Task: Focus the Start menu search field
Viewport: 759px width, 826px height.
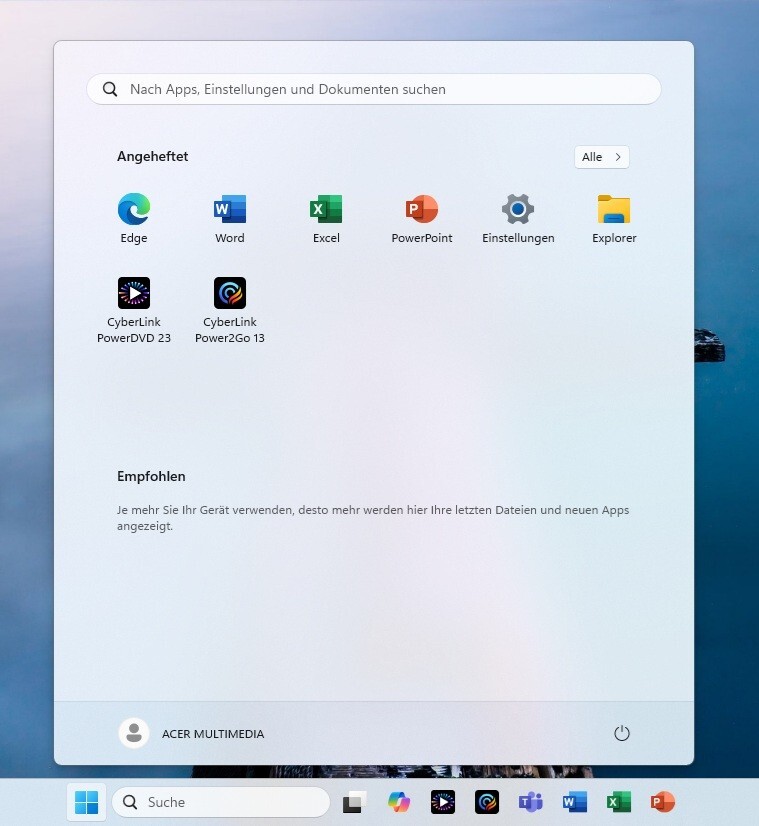Action: click(x=374, y=89)
